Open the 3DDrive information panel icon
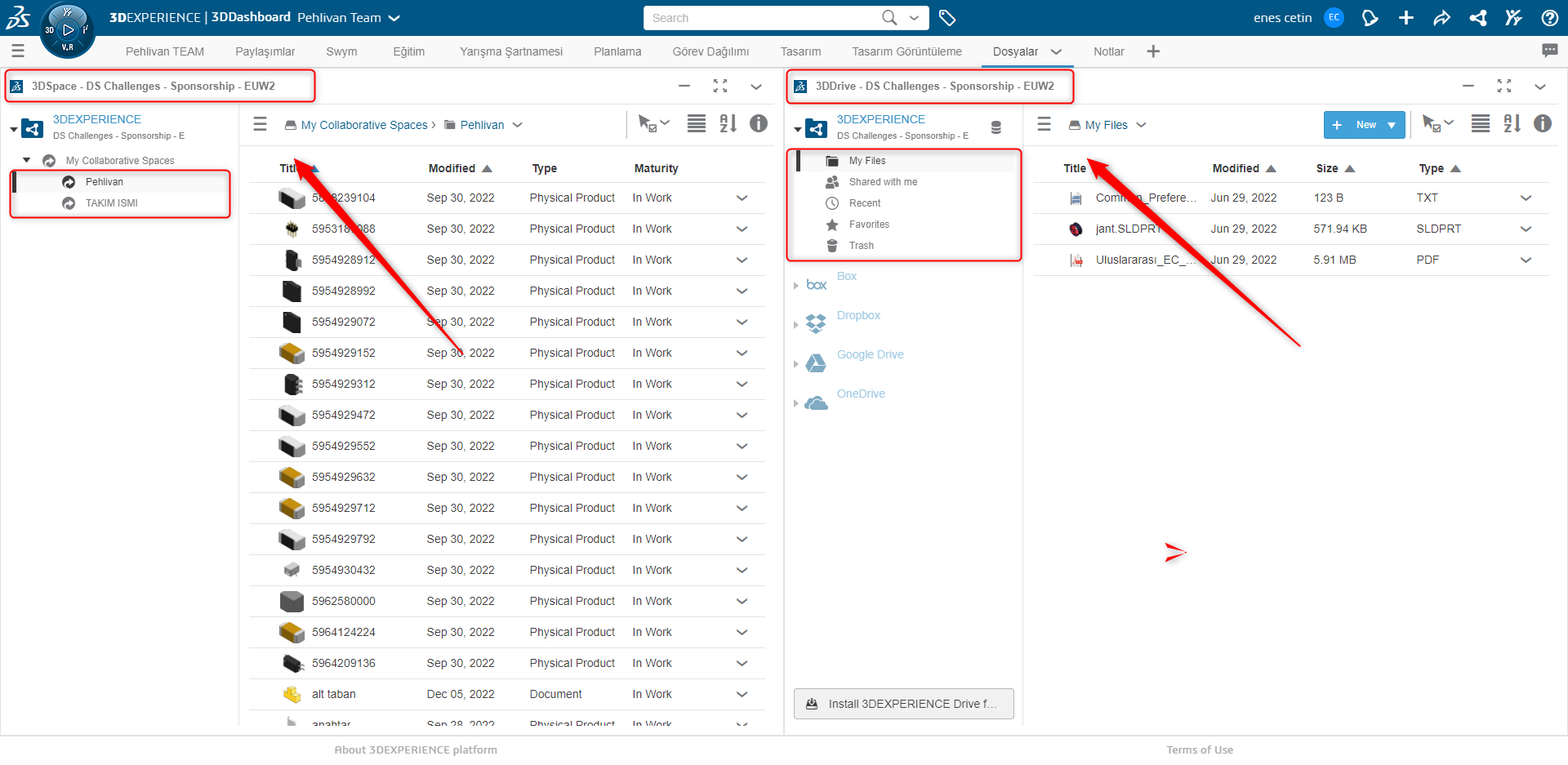The width and height of the screenshot is (1568, 765). click(x=1543, y=123)
